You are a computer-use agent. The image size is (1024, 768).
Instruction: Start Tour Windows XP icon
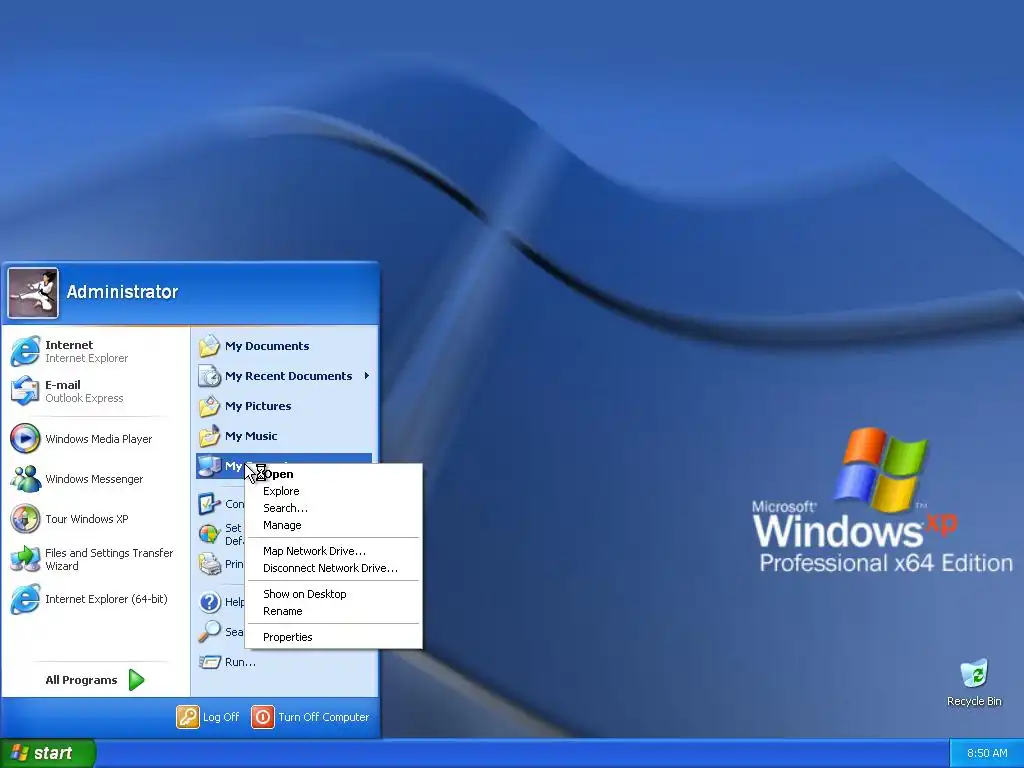click(x=25, y=519)
